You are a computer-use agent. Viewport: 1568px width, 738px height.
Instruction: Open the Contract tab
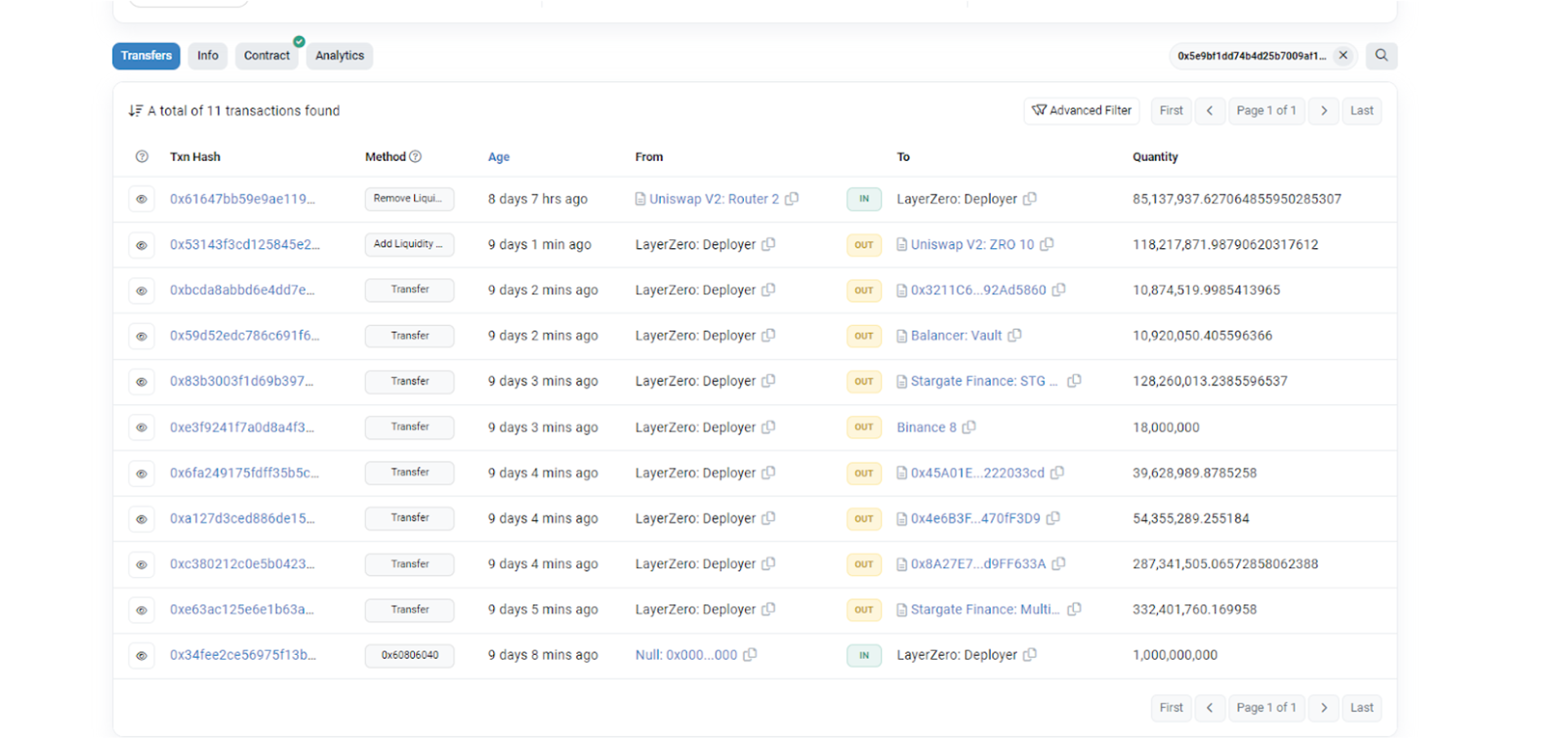click(x=267, y=56)
